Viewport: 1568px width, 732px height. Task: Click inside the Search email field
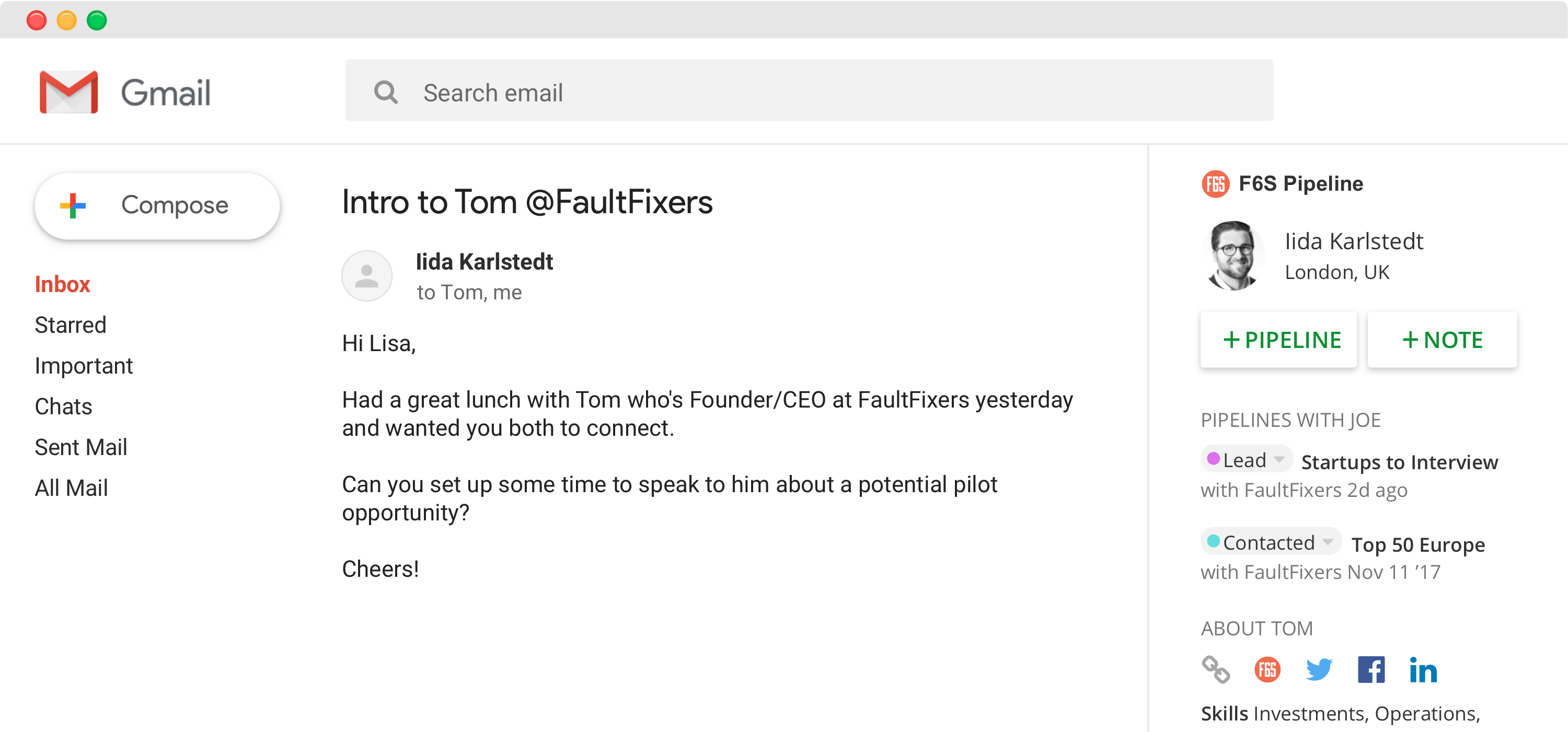pos(670,92)
